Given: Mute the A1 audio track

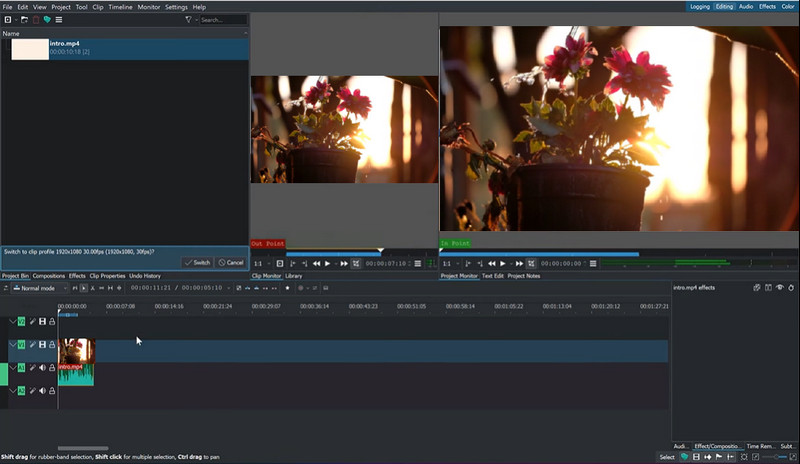Looking at the screenshot, I should point(42,368).
